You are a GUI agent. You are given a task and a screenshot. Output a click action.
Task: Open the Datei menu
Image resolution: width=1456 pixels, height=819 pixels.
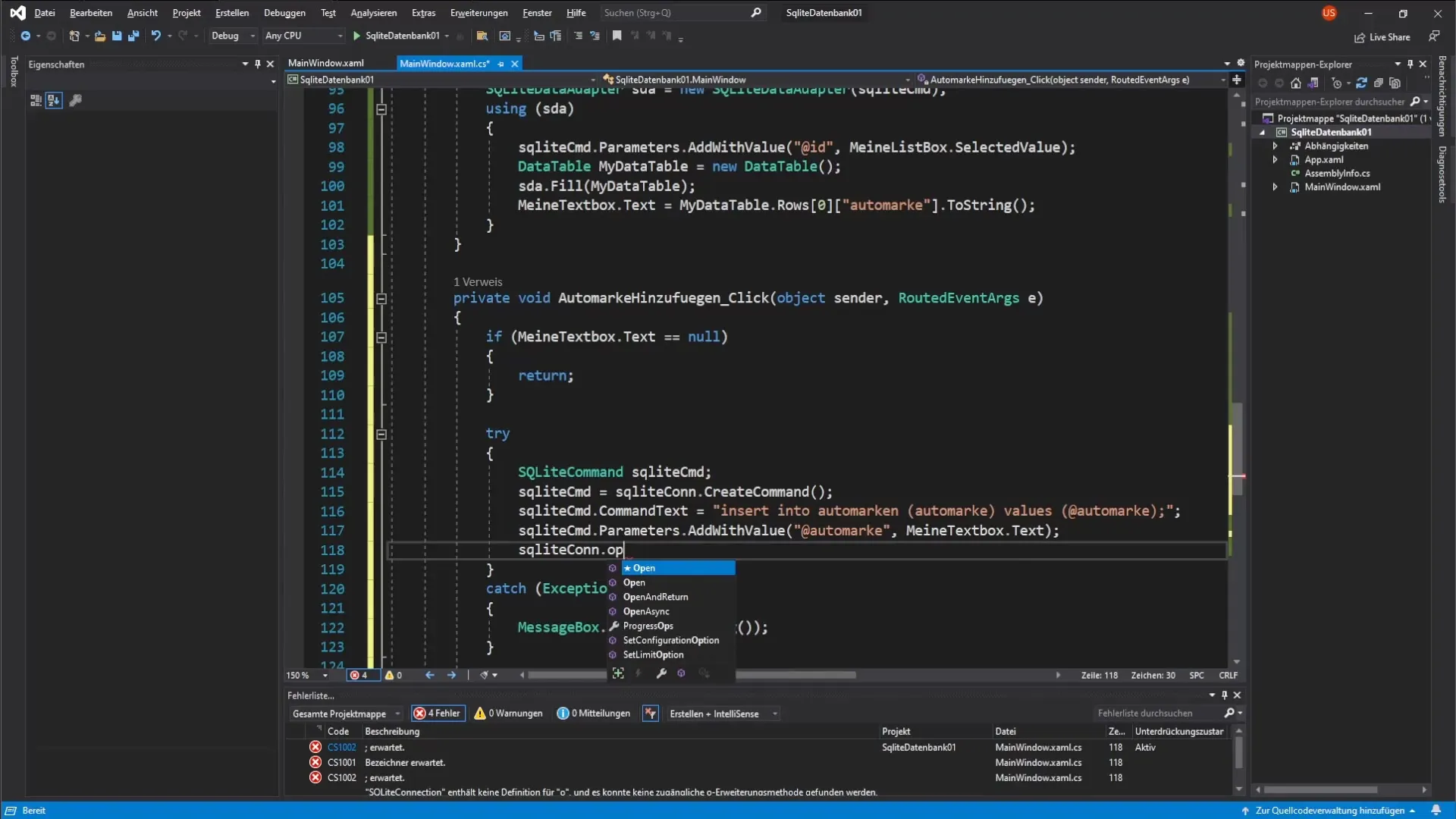[45, 13]
